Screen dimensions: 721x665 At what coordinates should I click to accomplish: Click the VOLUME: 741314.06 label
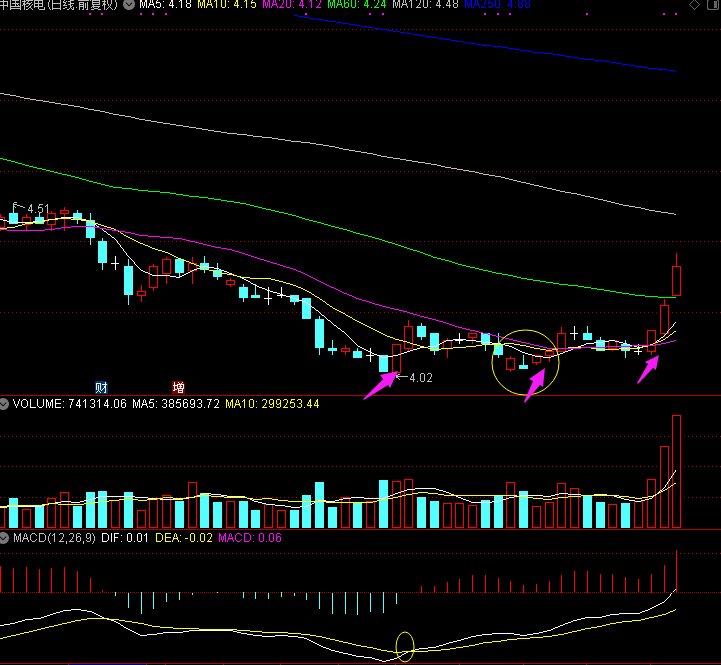(69, 404)
